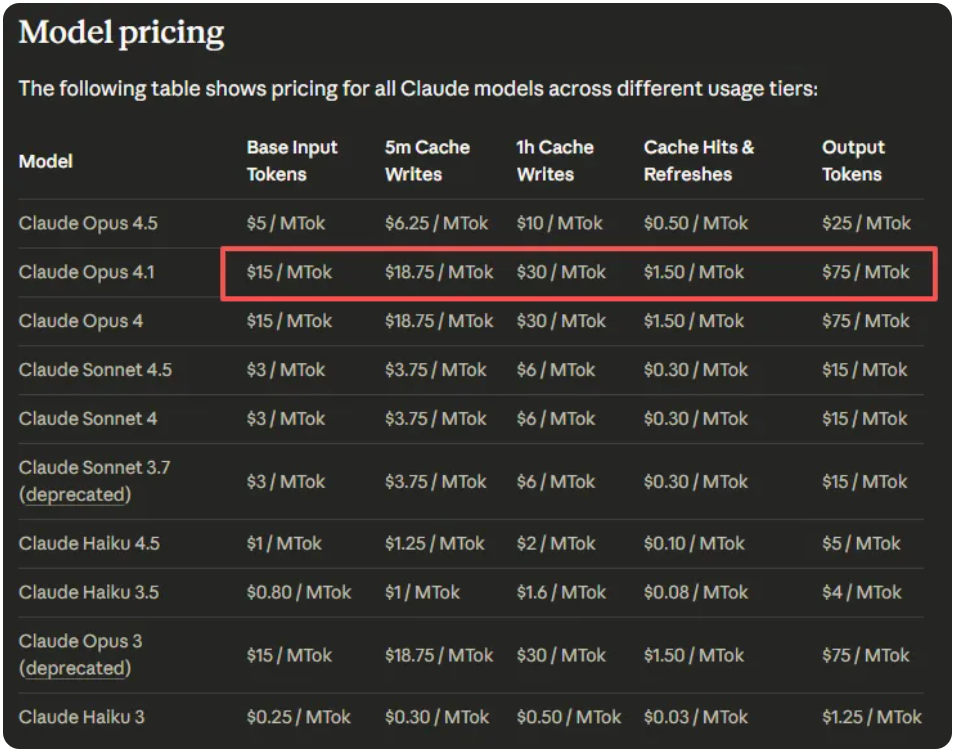Click the "Output Tokens" column header
This screenshot has height=753, width=957.
click(x=853, y=161)
